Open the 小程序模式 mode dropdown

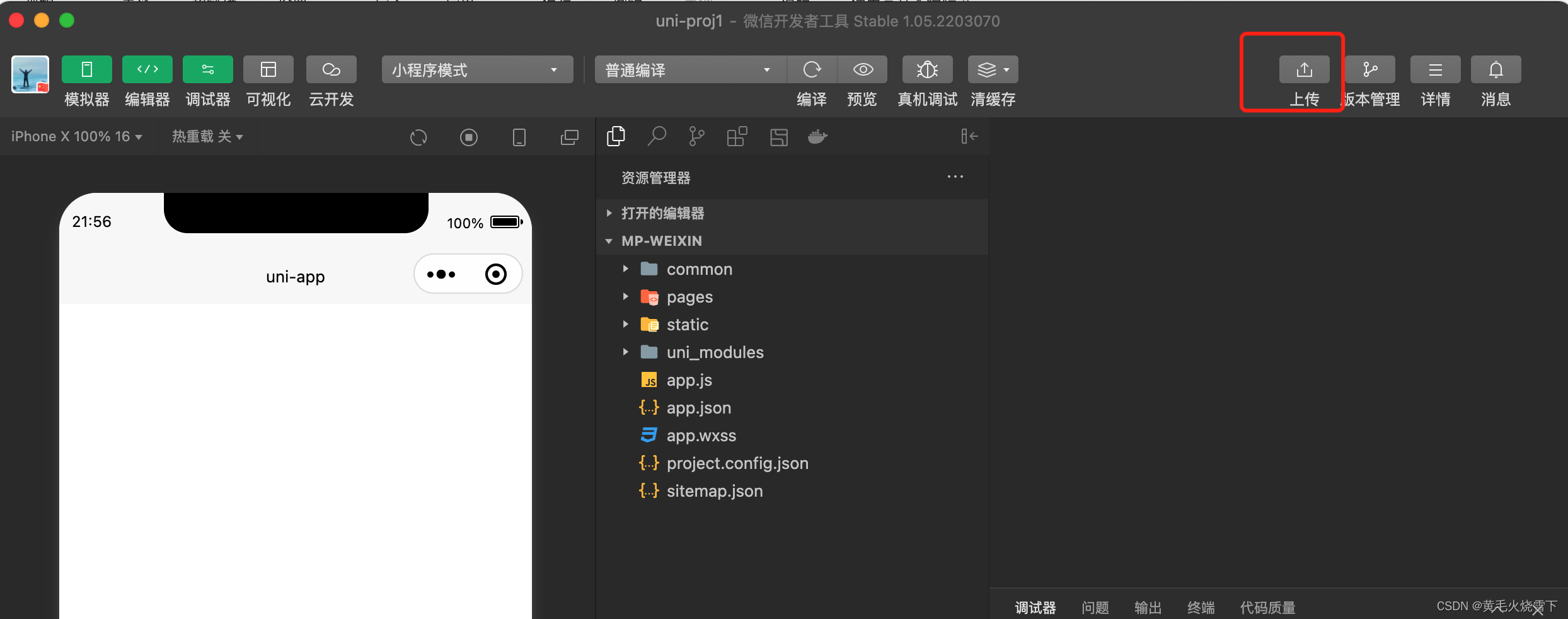[477, 69]
